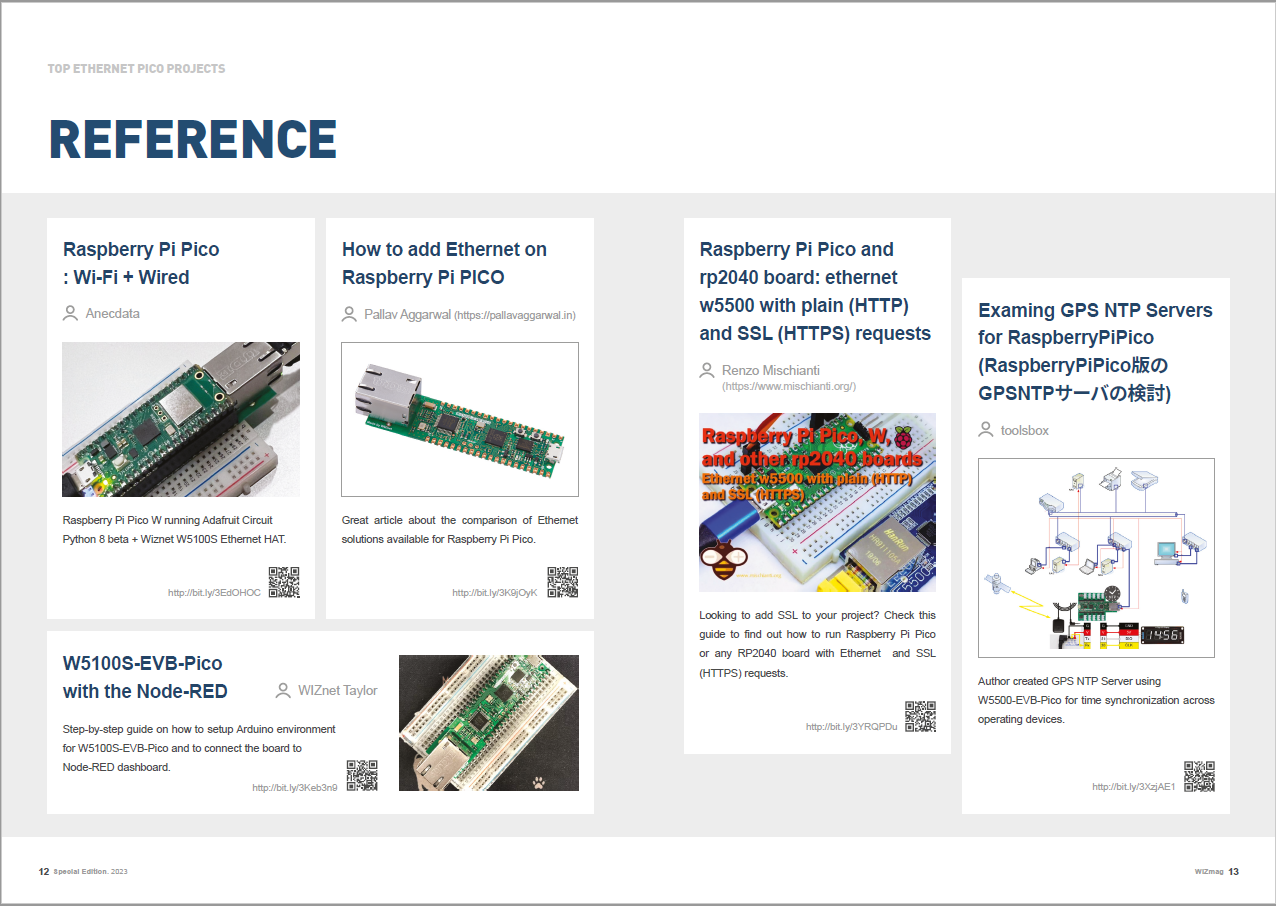Viewport: 1276px width, 906px height.
Task: Click the QR code beside http://bit.ly/3YRQPDu
Action: 921,717
